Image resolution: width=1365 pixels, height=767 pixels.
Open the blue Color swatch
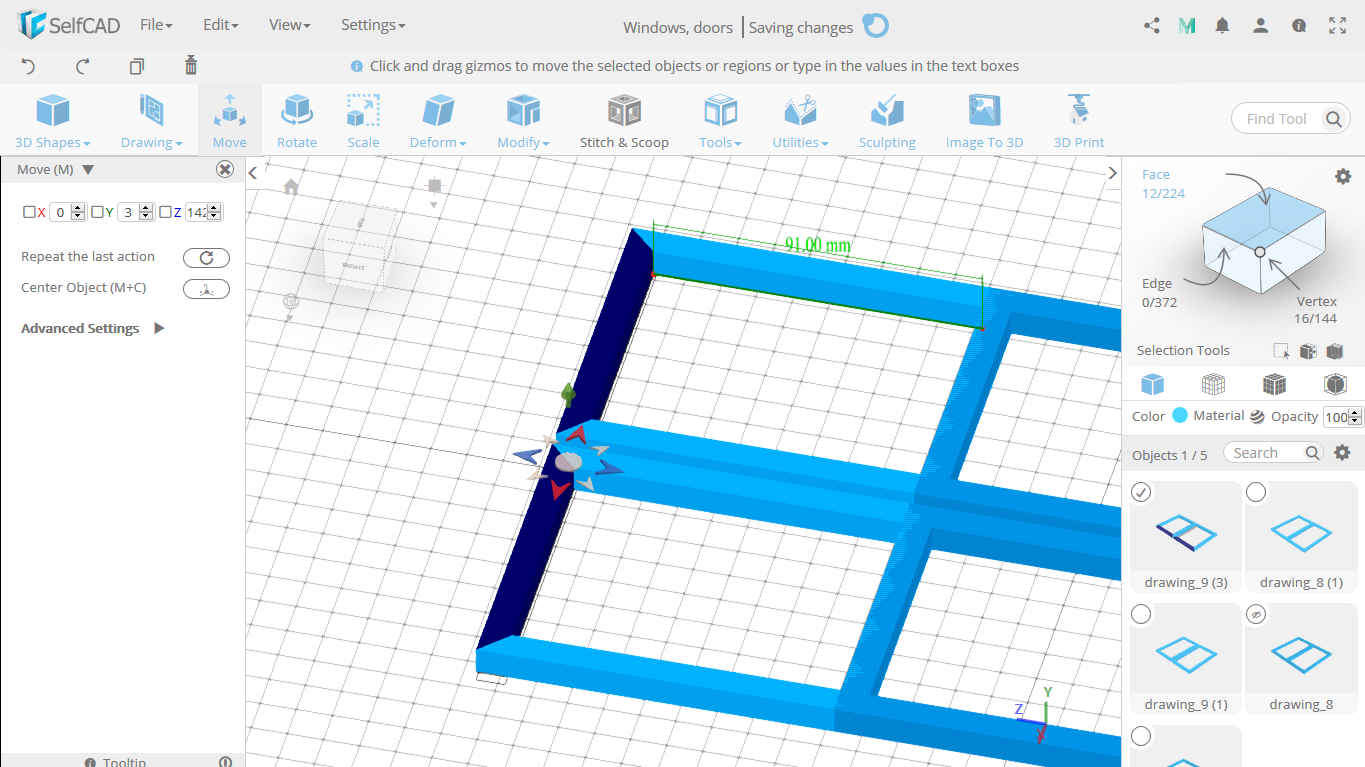pos(1180,416)
